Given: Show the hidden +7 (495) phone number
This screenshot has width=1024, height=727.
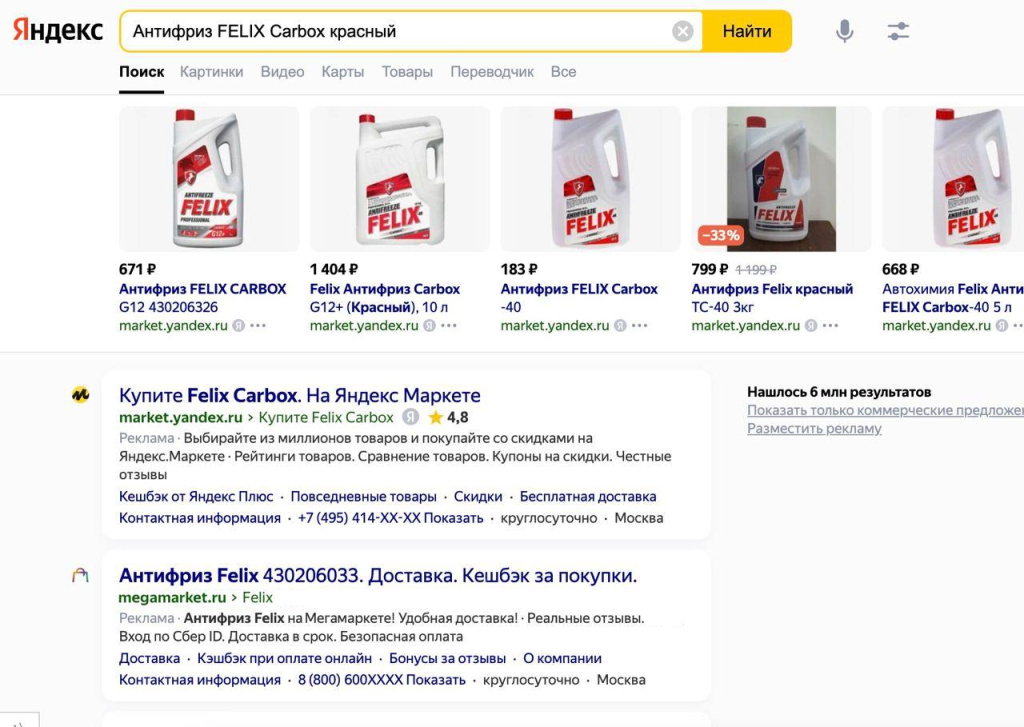Looking at the screenshot, I should coord(458,518).
